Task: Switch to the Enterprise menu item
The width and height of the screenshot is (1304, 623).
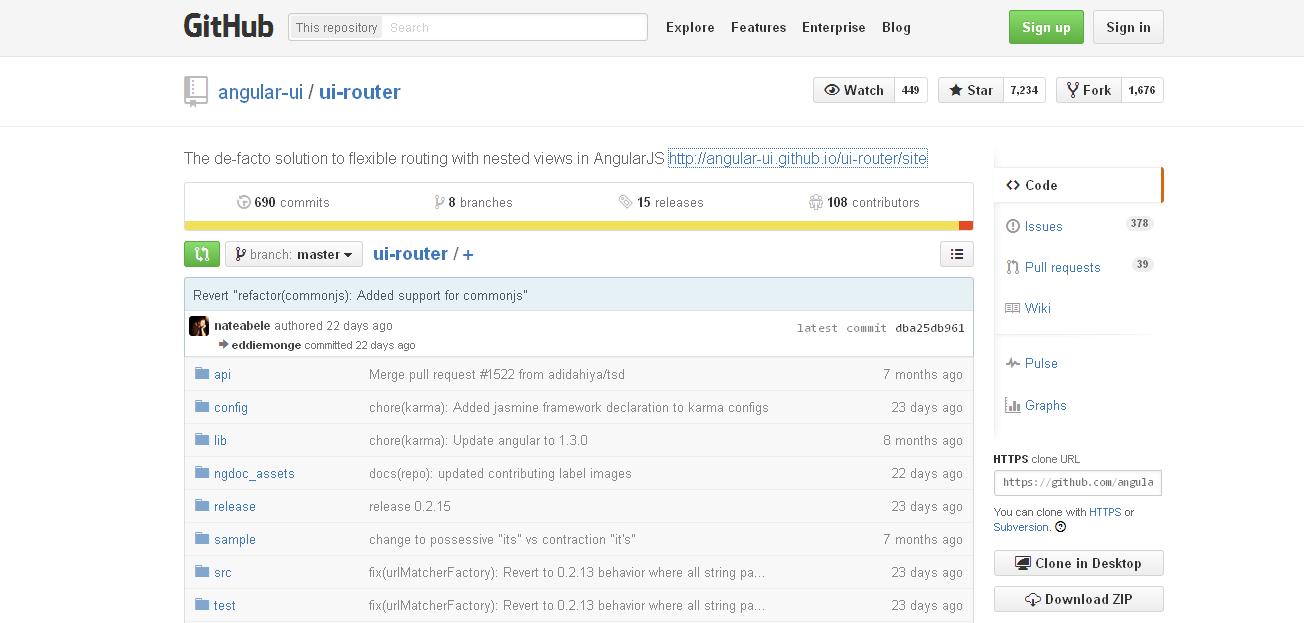Action: 833,27
